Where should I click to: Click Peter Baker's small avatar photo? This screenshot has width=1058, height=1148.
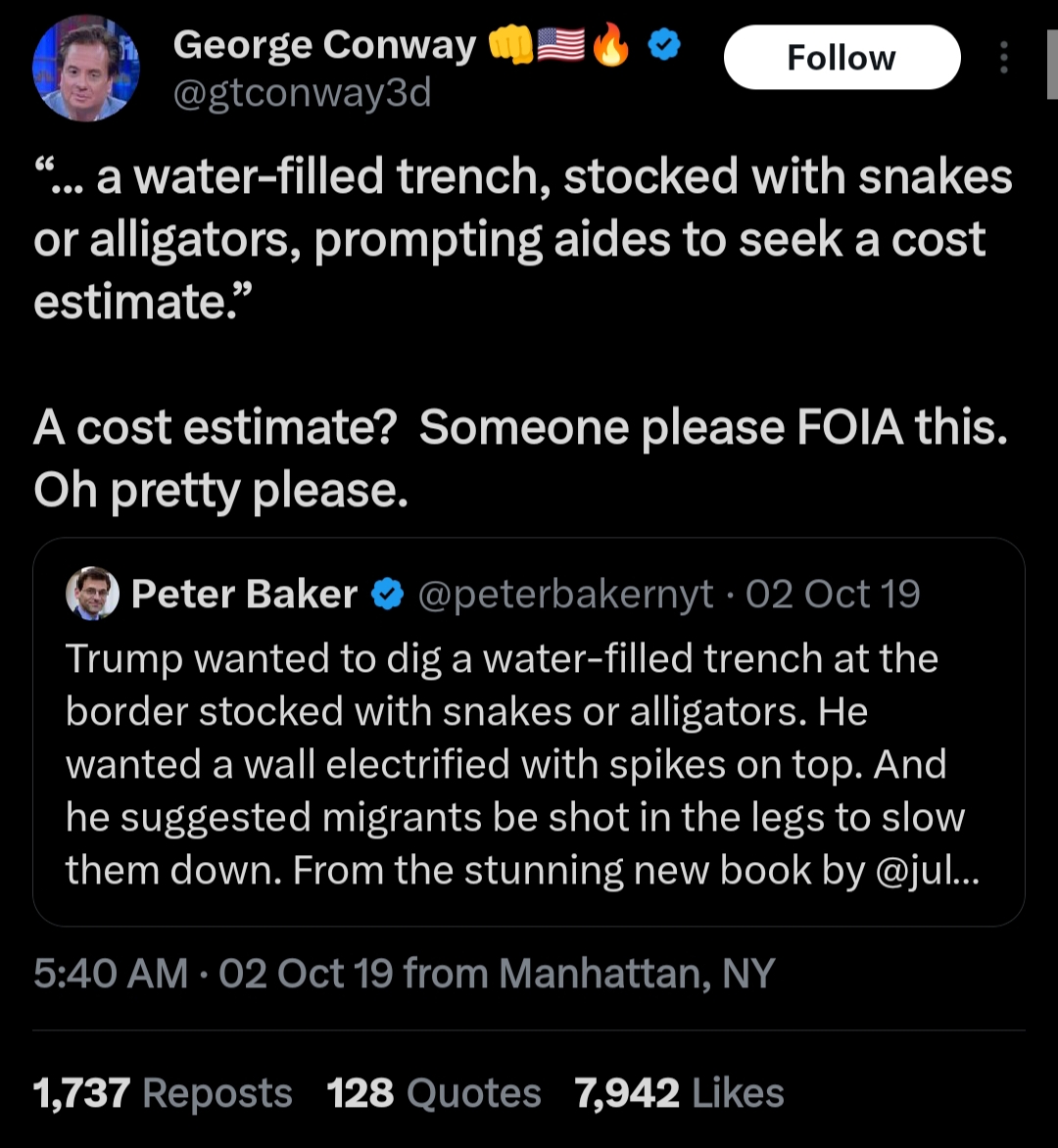coord(92,594)
